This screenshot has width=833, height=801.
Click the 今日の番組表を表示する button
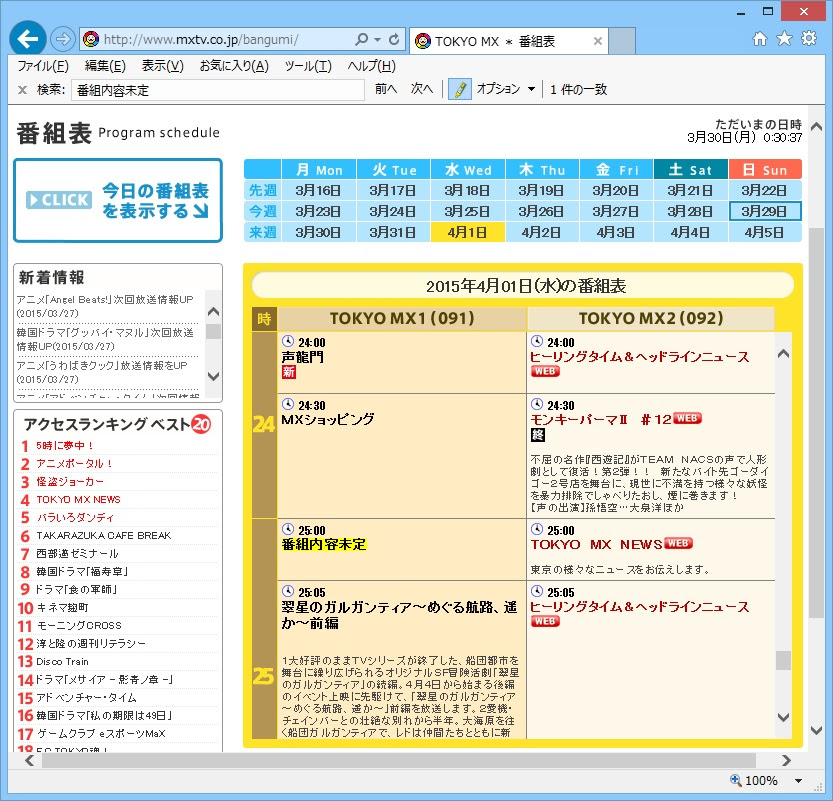(118, 200)
